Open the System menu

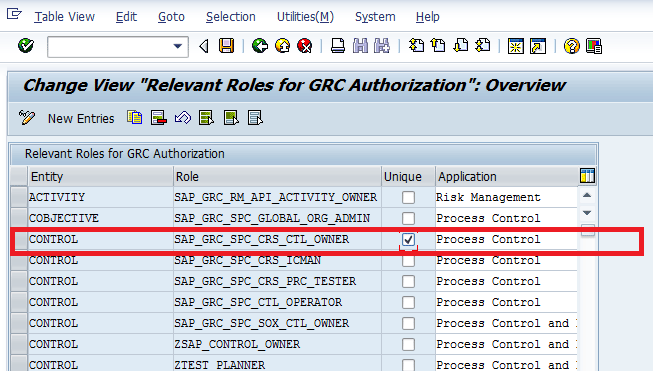(x=375, y=17)
